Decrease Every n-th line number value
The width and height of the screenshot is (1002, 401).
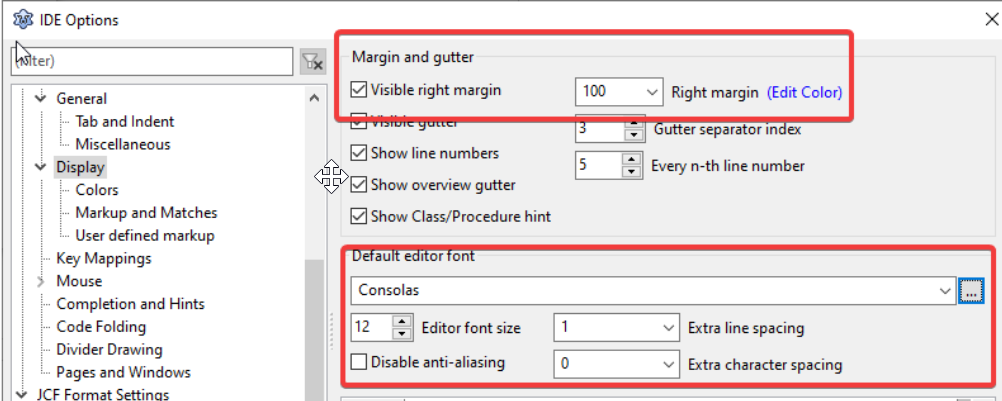[632, 172]
